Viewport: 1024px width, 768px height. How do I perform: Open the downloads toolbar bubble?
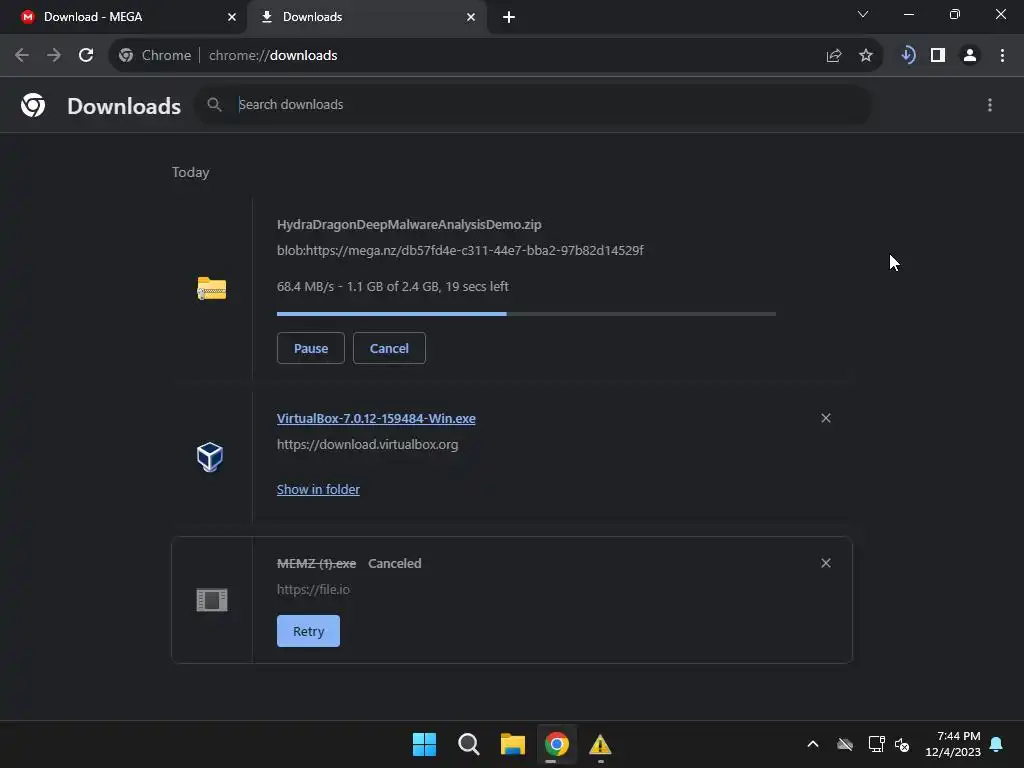tap(907, 56)
